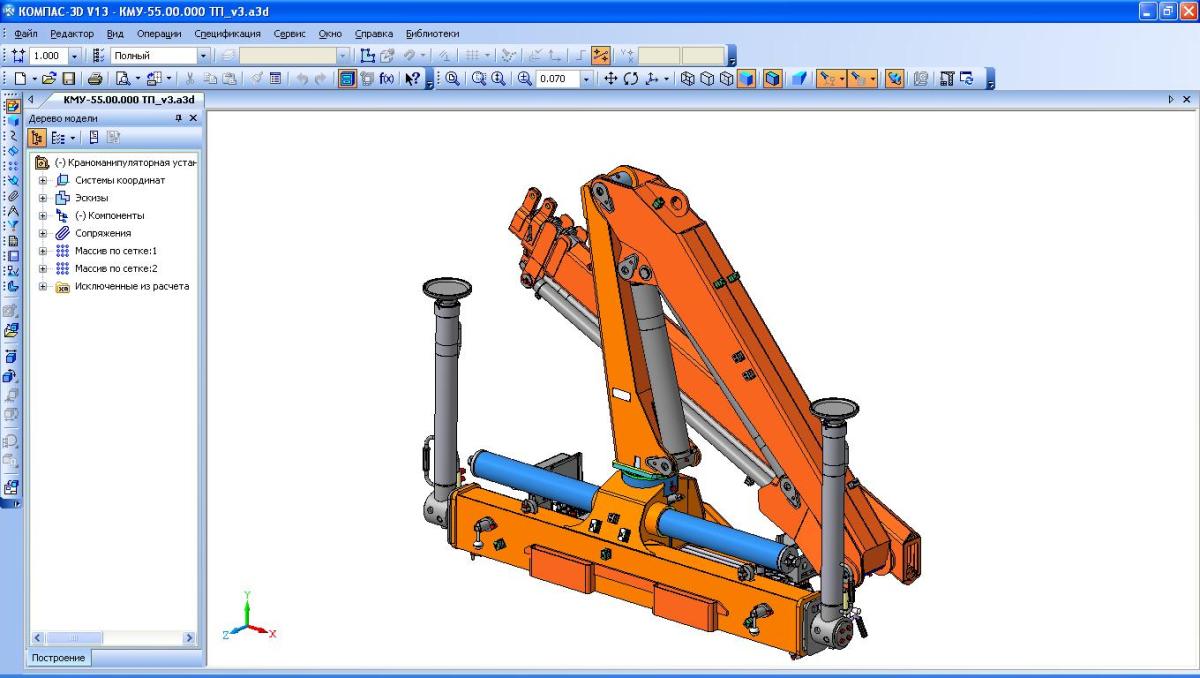The height and width of the screenshot is (678, 1200).
Task: Open the print dialog via printer icon
Action: (x=95, y=79)
